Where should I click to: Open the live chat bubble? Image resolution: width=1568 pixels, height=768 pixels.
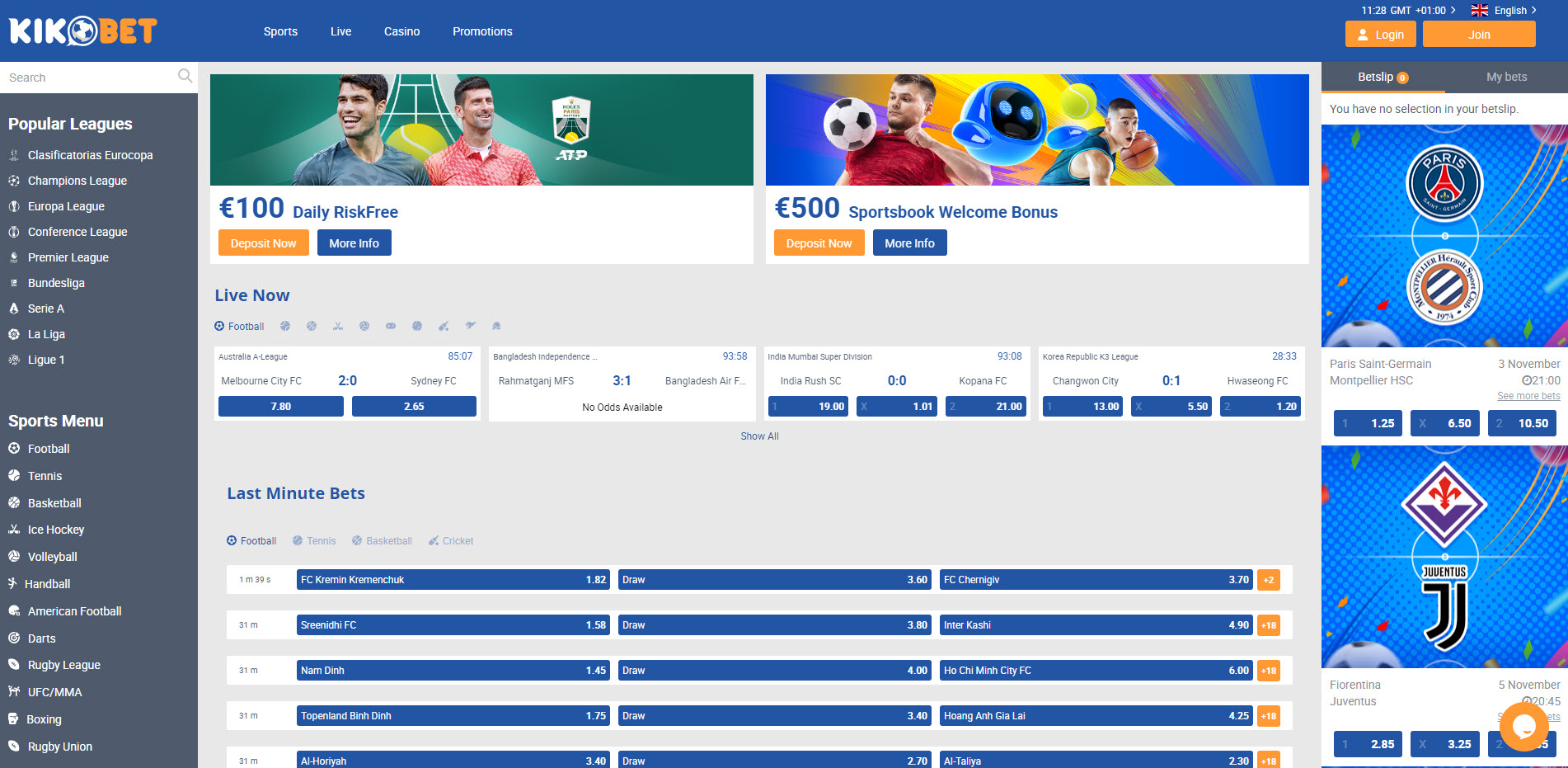[x=1523, y=727]
